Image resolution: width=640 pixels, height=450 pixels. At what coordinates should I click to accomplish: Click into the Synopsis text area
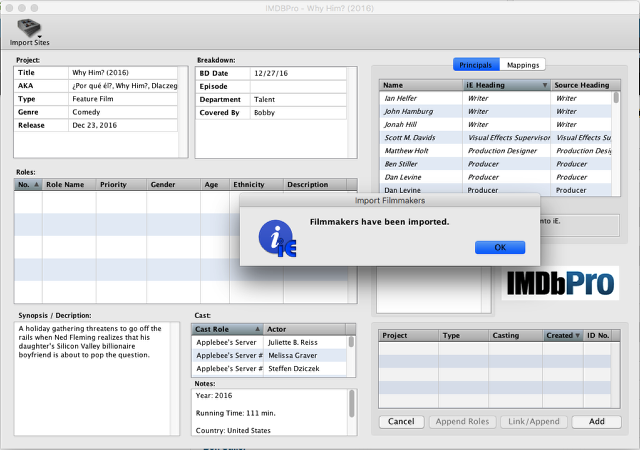pyautogui.click(x=92, y=378)
